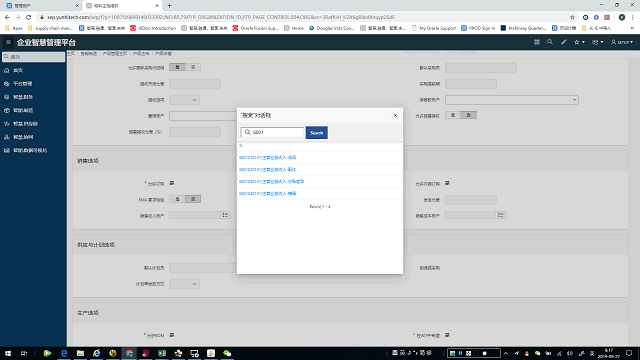Open Microsoft Edge from the taskbar

[64, 353]
